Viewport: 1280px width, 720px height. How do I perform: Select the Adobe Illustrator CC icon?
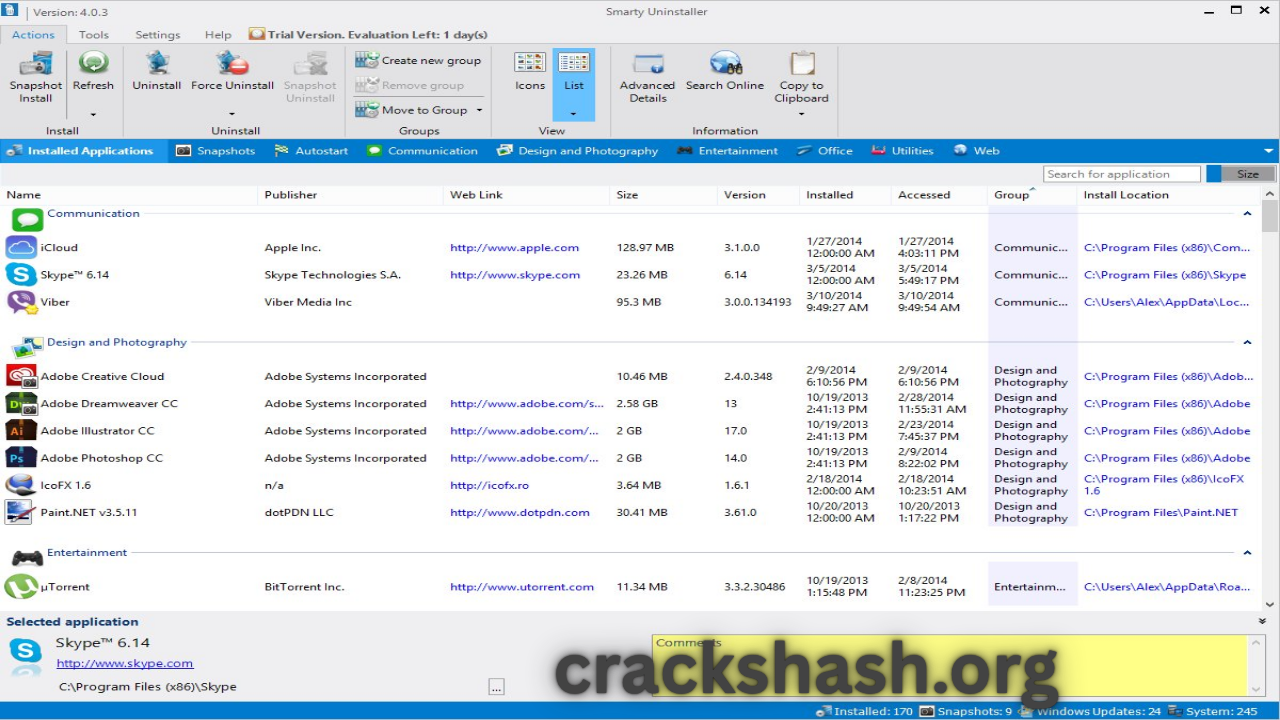21,430
